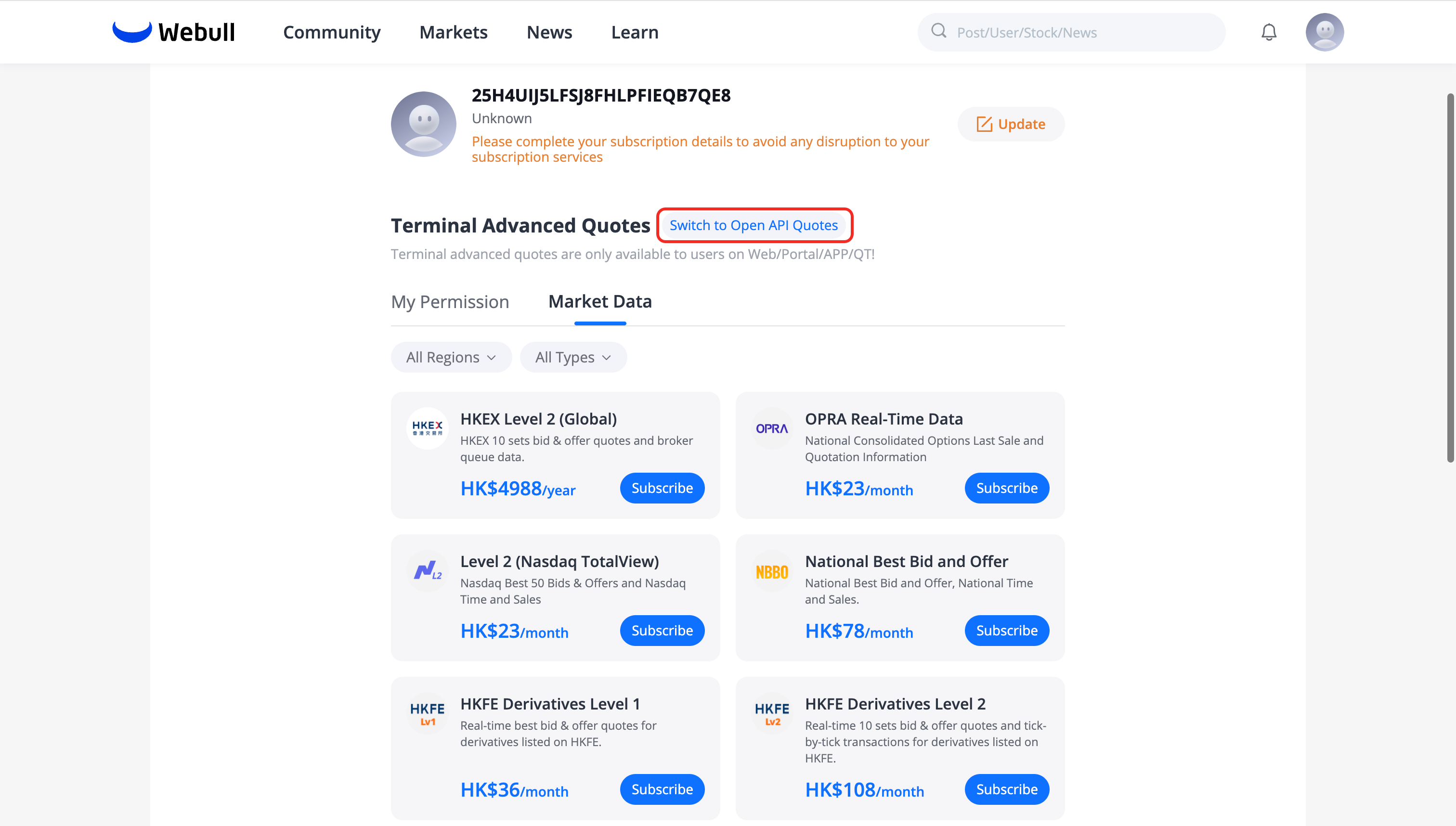This screenshot has height=826, width=1456.
Task: Click the 'Unknown' status text
Action: click(x=502, y=118)
